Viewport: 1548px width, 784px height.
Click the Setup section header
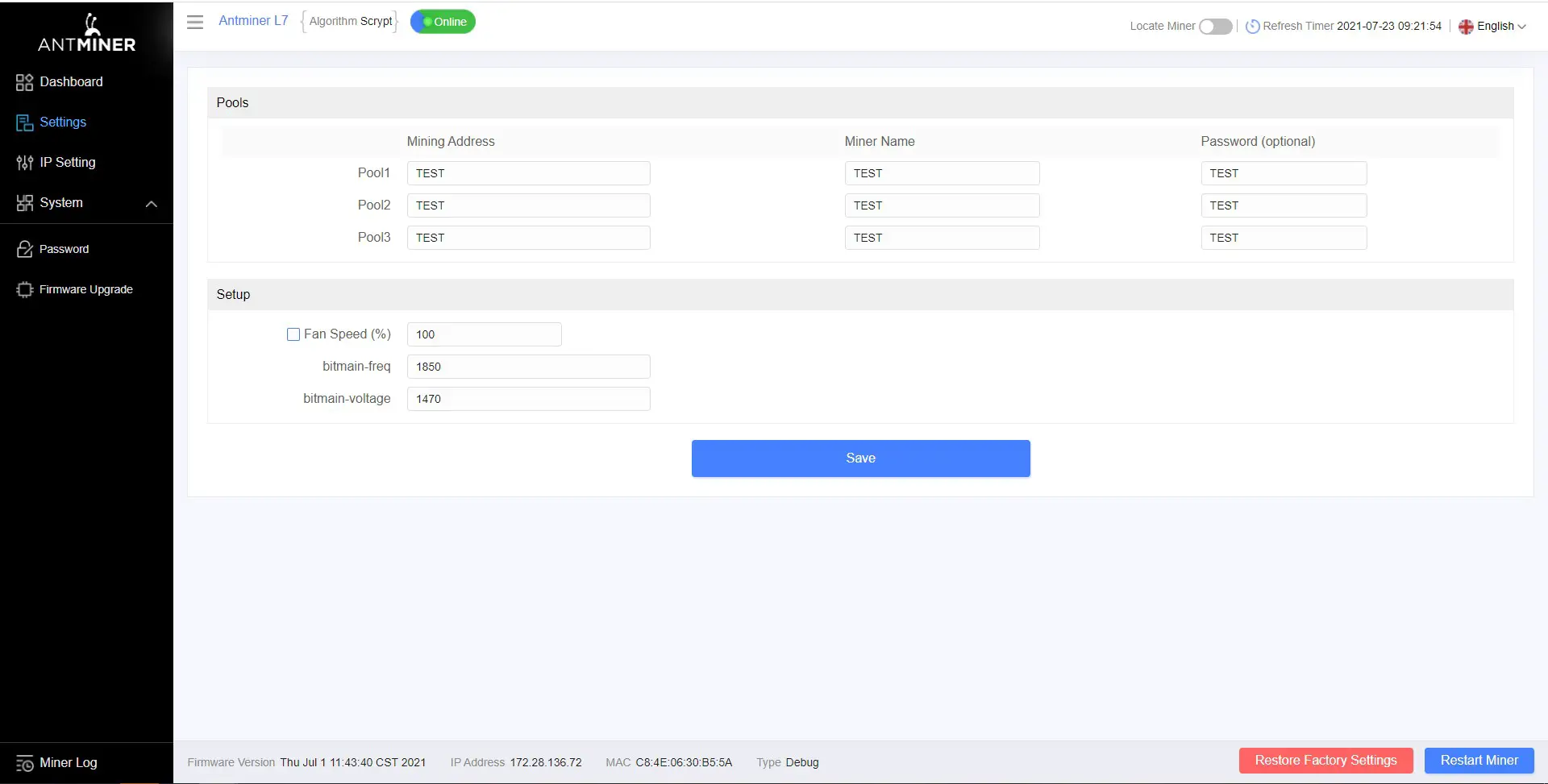(861, 295)
